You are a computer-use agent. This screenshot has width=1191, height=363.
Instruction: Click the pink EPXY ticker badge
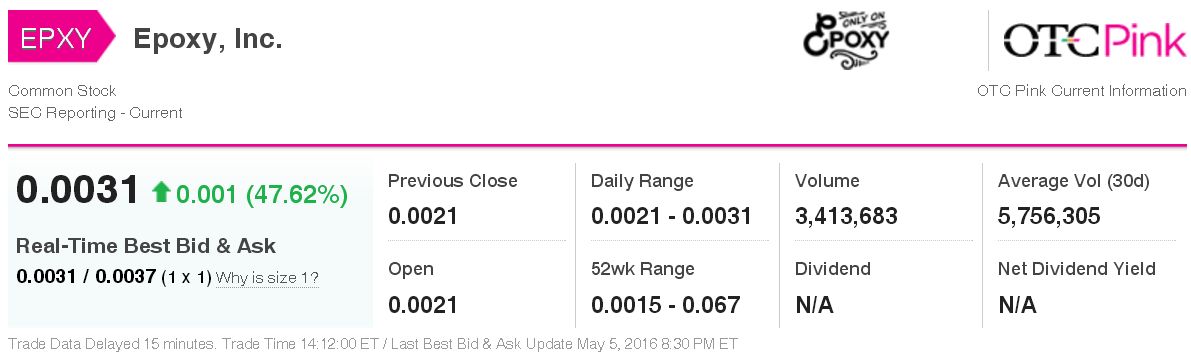(61, 36)
